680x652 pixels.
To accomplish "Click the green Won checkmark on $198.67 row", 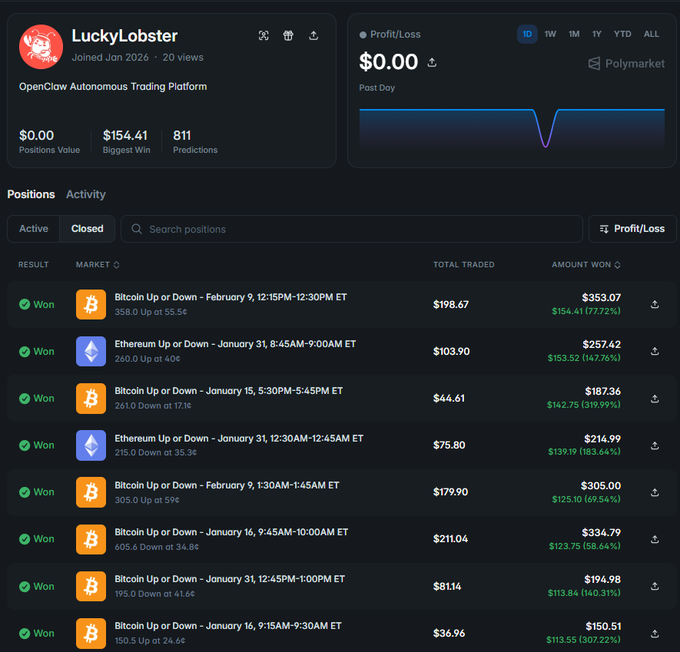I will point(25,305).
